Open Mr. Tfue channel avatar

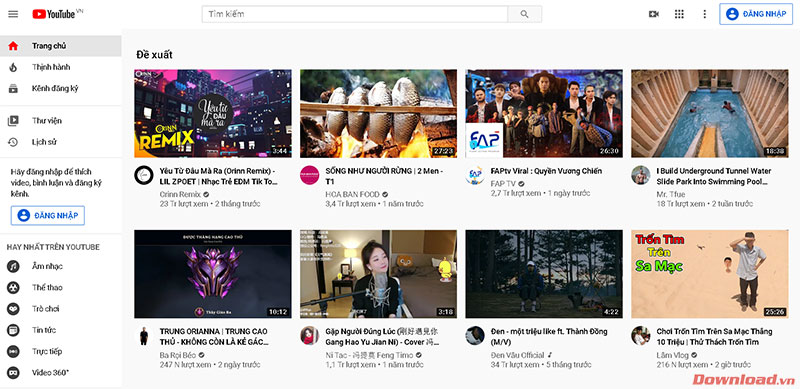point(640,175)
